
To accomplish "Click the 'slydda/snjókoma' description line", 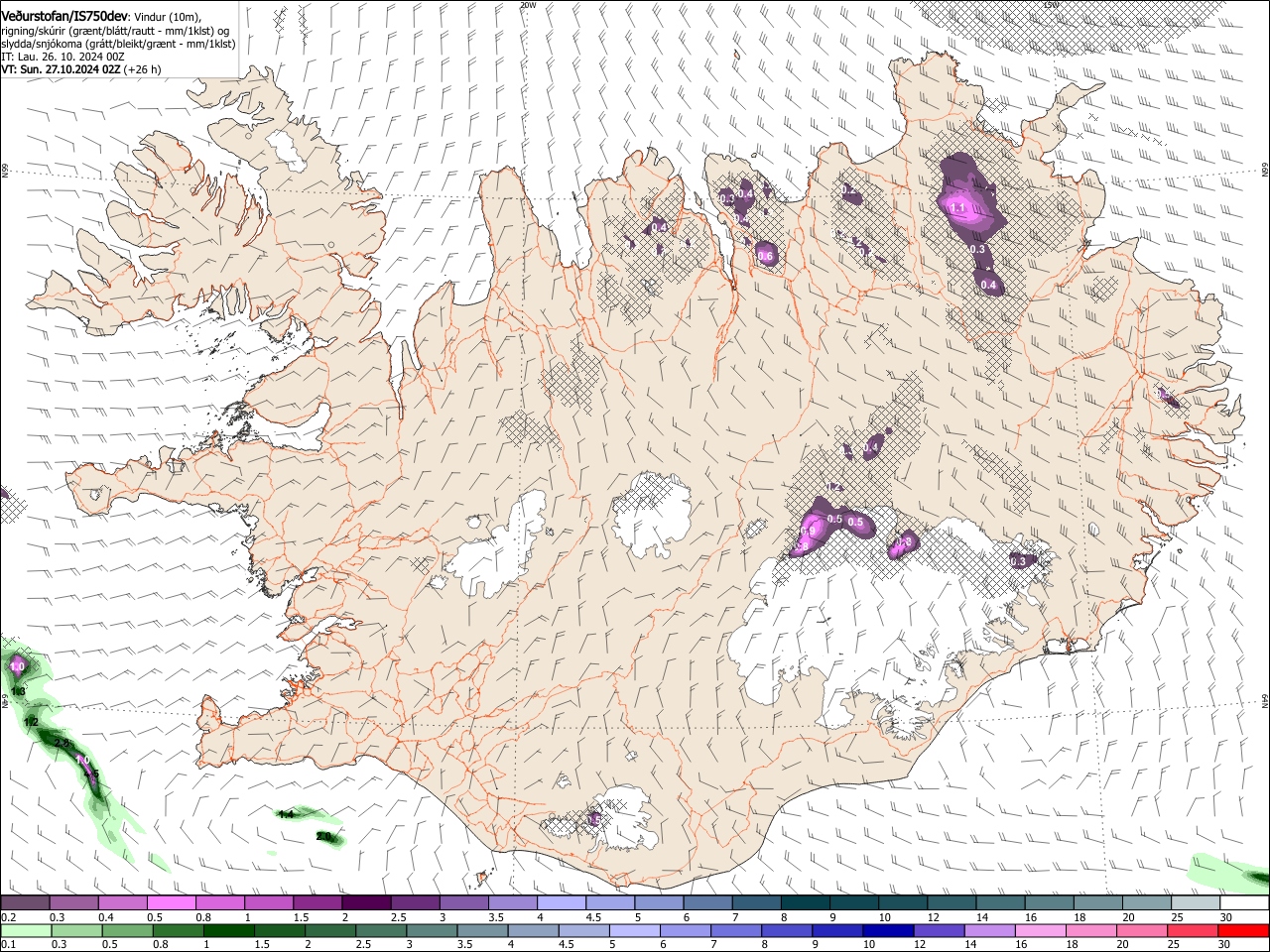I will click(118, 44).
